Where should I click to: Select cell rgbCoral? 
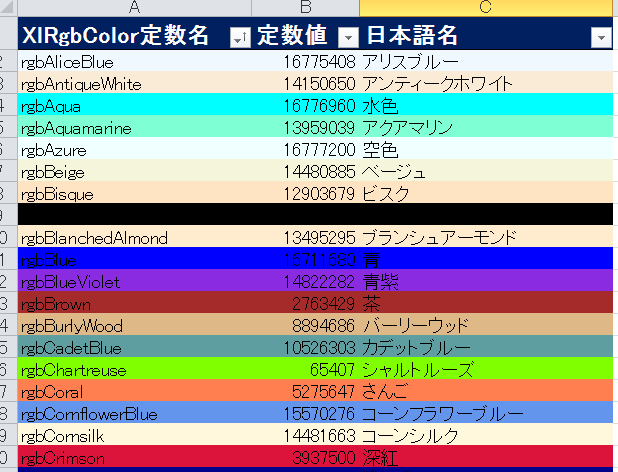coord(134,391)
